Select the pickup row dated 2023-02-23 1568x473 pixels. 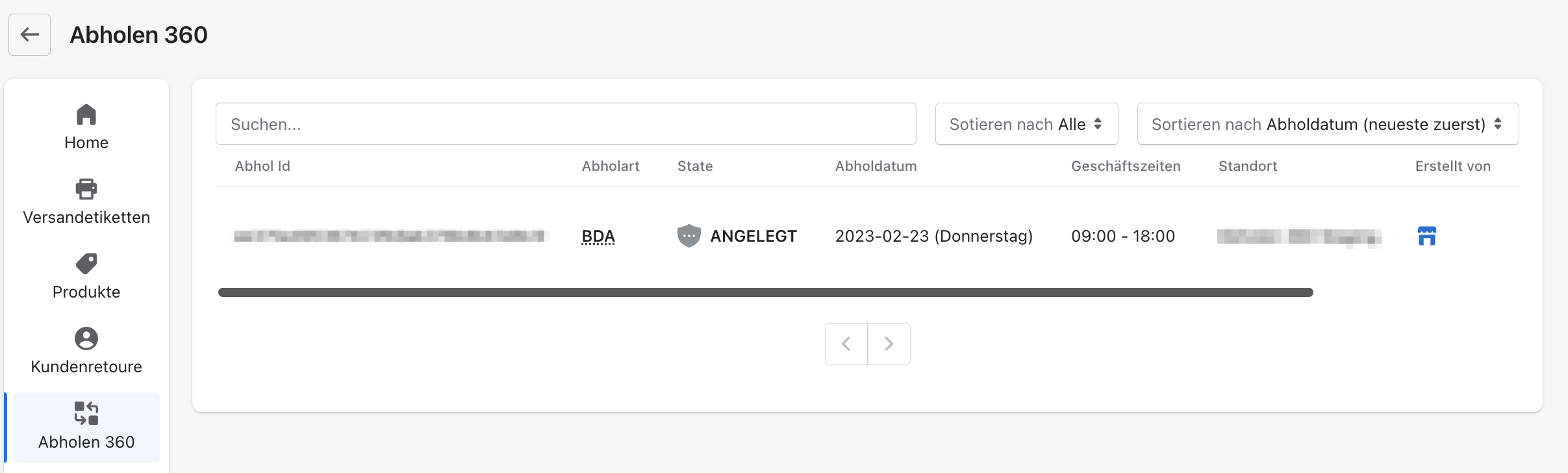point(867,236)
